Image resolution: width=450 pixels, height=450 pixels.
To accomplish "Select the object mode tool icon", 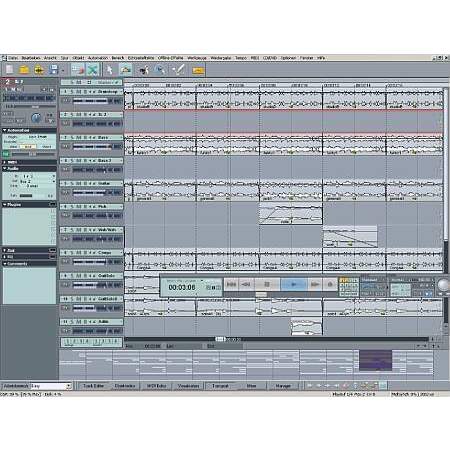I will 126,70.
